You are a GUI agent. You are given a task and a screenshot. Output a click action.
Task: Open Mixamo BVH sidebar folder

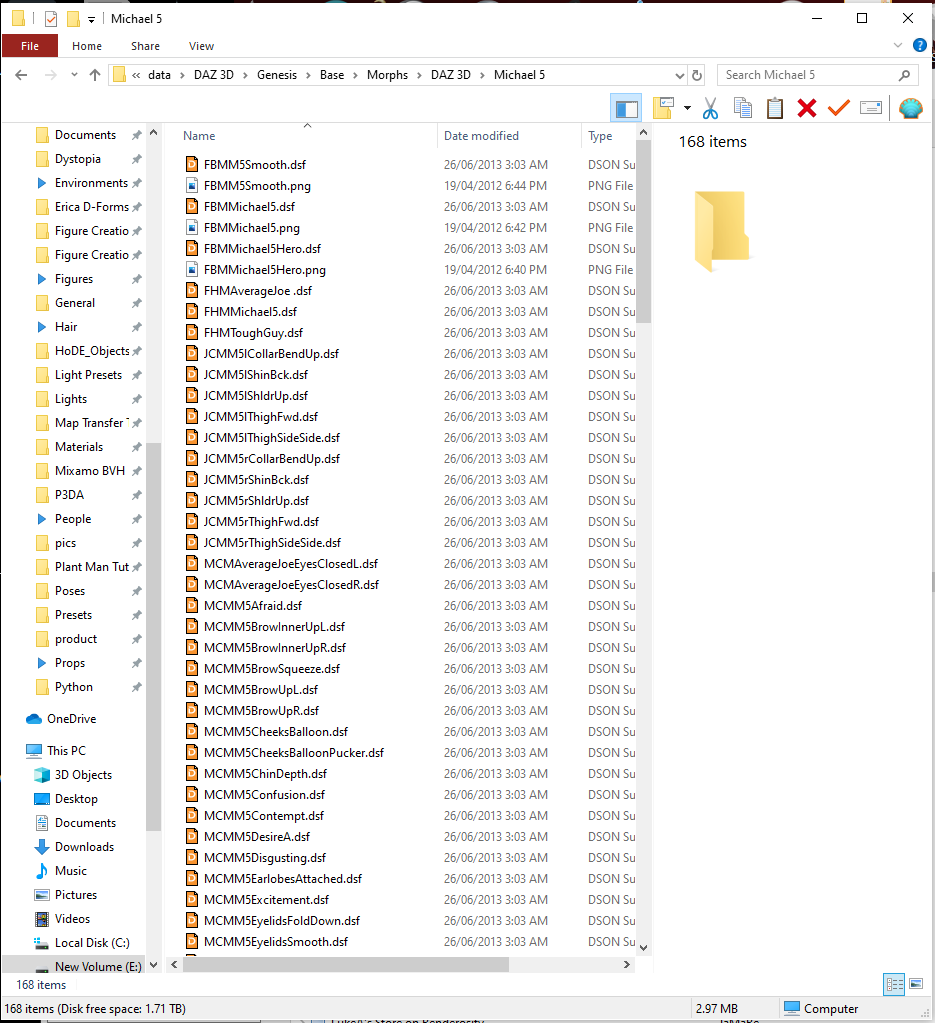(x=89, y=471)
